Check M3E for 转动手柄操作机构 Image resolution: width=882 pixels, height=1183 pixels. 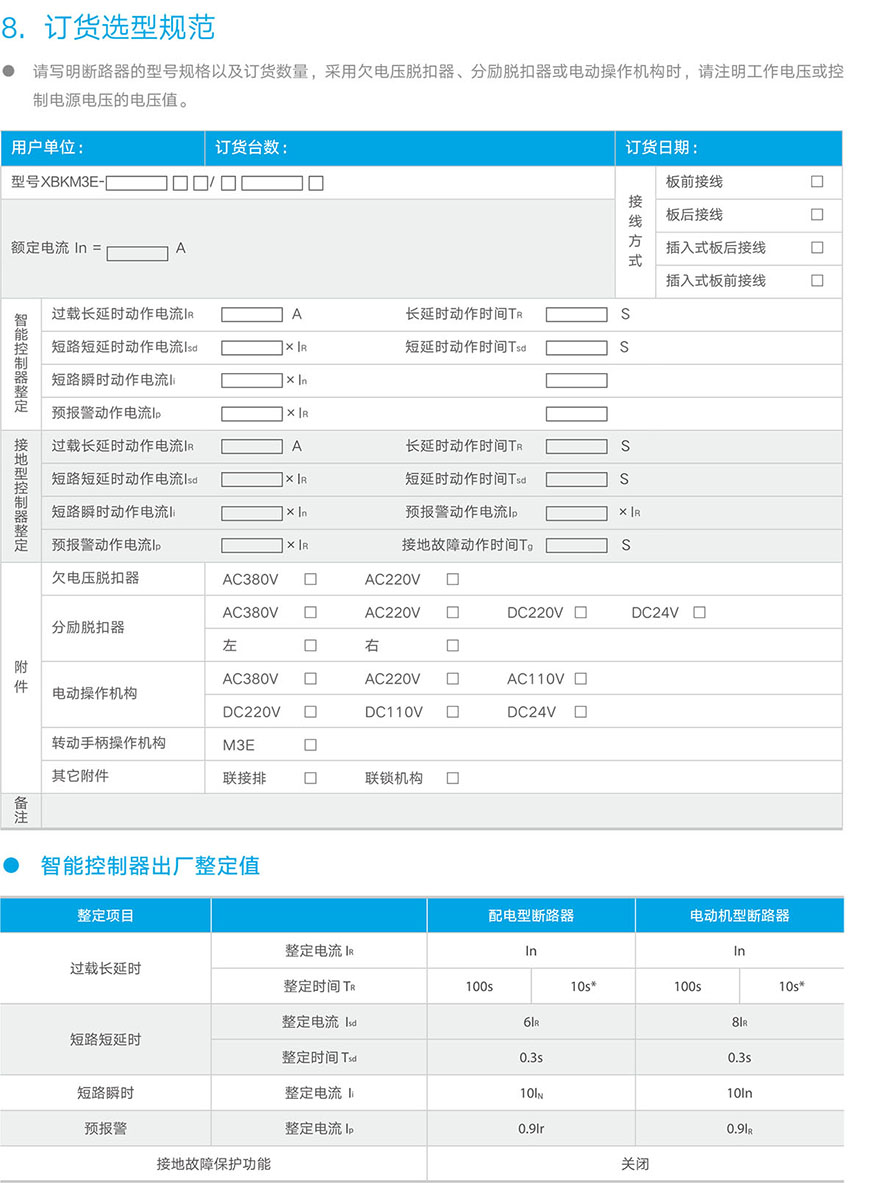pyautogui.click(x=310, y=745)
